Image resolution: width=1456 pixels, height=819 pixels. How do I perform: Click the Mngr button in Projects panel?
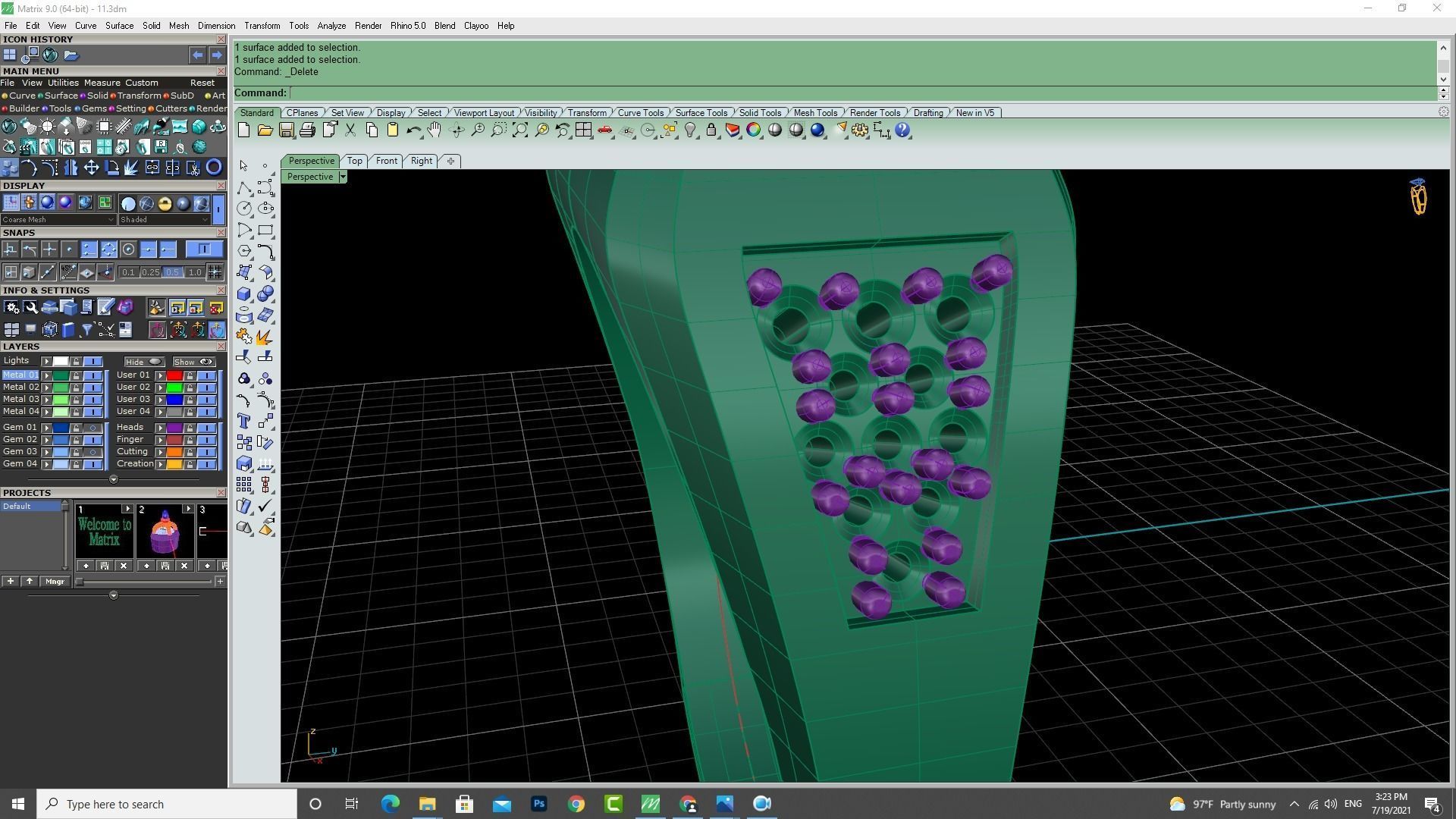pos(55,582)
